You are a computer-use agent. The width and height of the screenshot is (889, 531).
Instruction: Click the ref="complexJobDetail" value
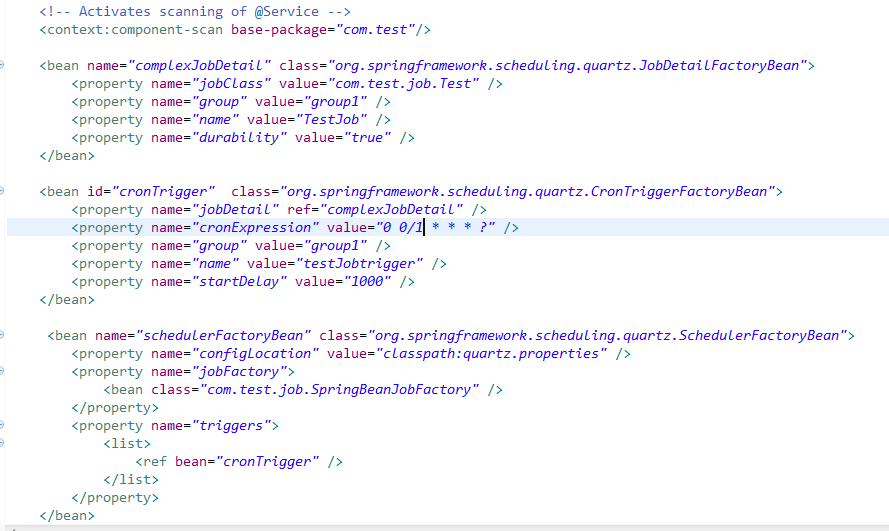click(x=391, y=210)
